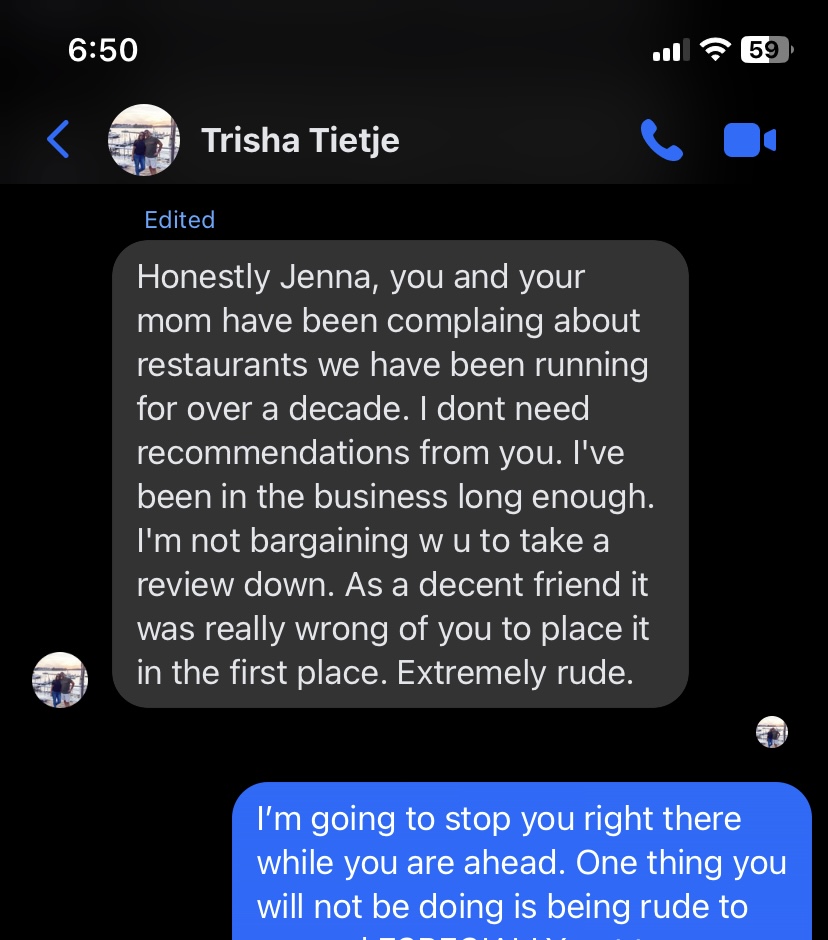Open Trisha's profile picture in the header
The height and width of the screenshot is (940, 828).
[x=144, y=140]
